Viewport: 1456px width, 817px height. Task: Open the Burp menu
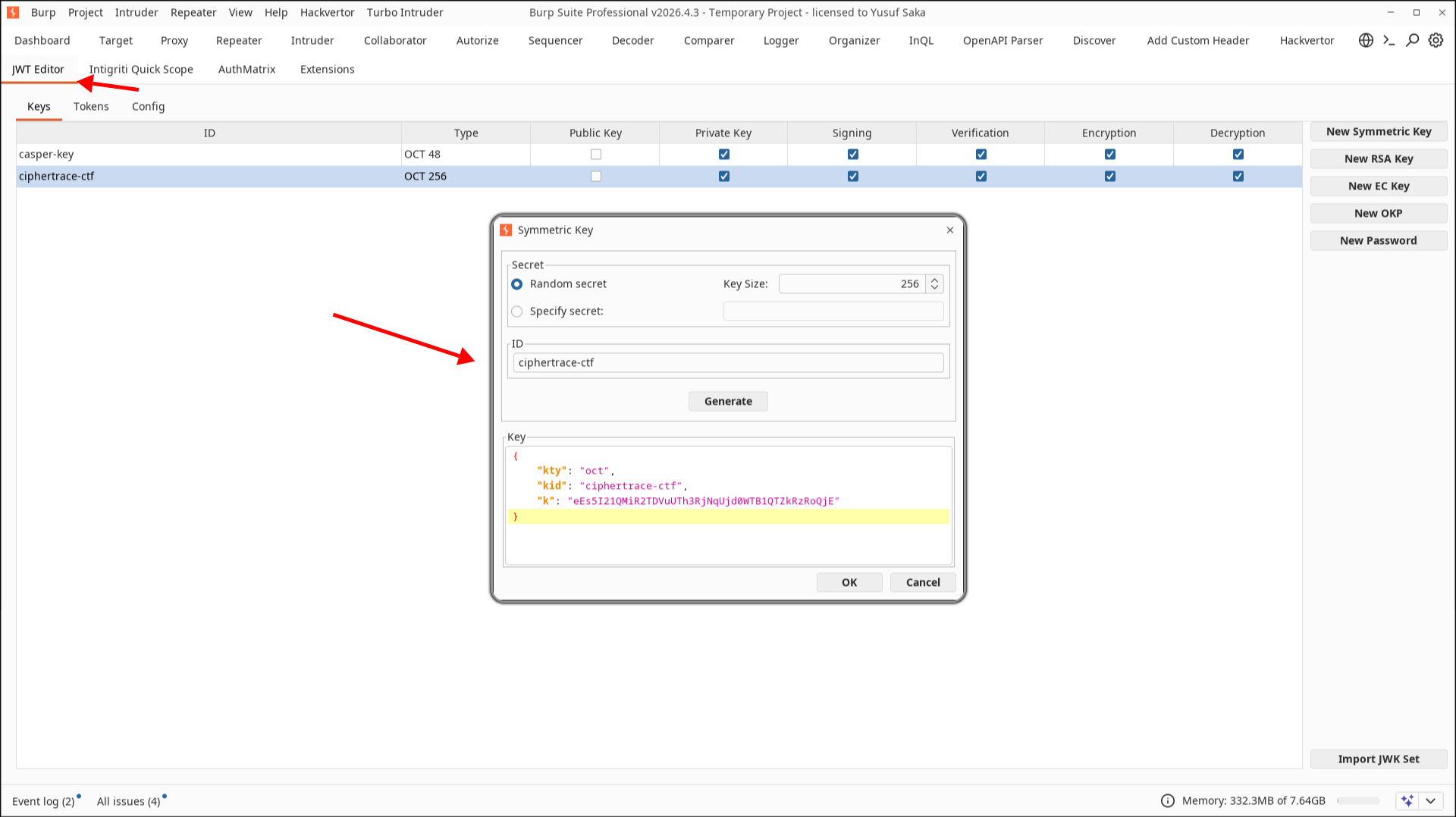[x=43, y=12]
